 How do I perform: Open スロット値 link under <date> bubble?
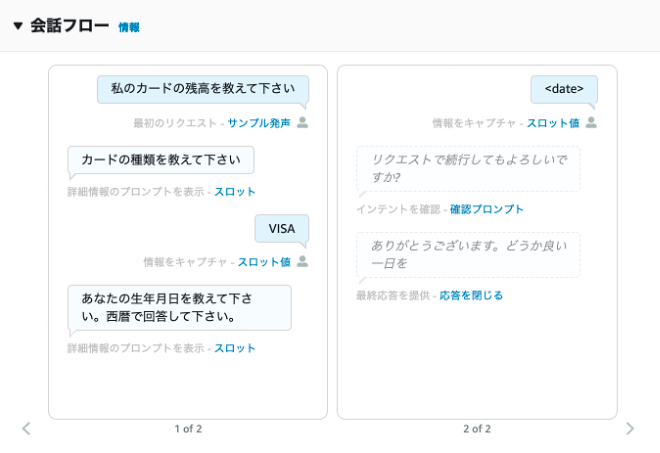(x=553, y=123)
